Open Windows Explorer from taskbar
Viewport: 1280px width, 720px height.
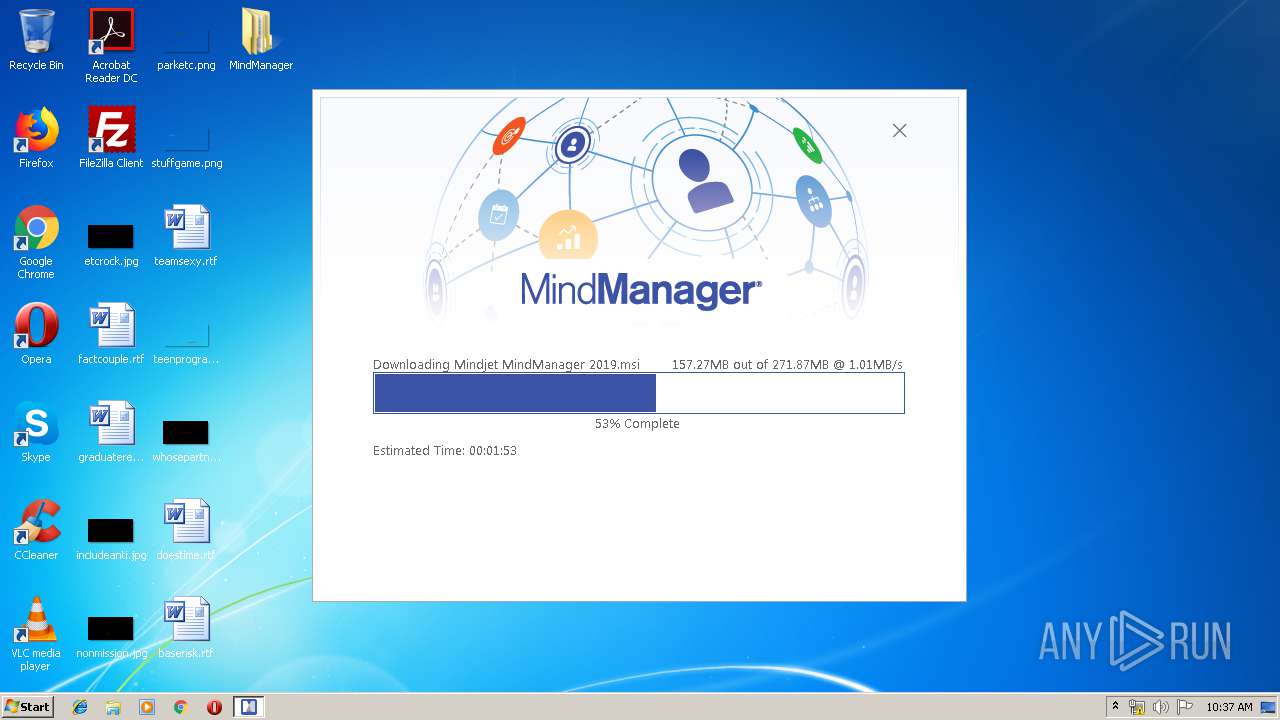tap(113, 707)
